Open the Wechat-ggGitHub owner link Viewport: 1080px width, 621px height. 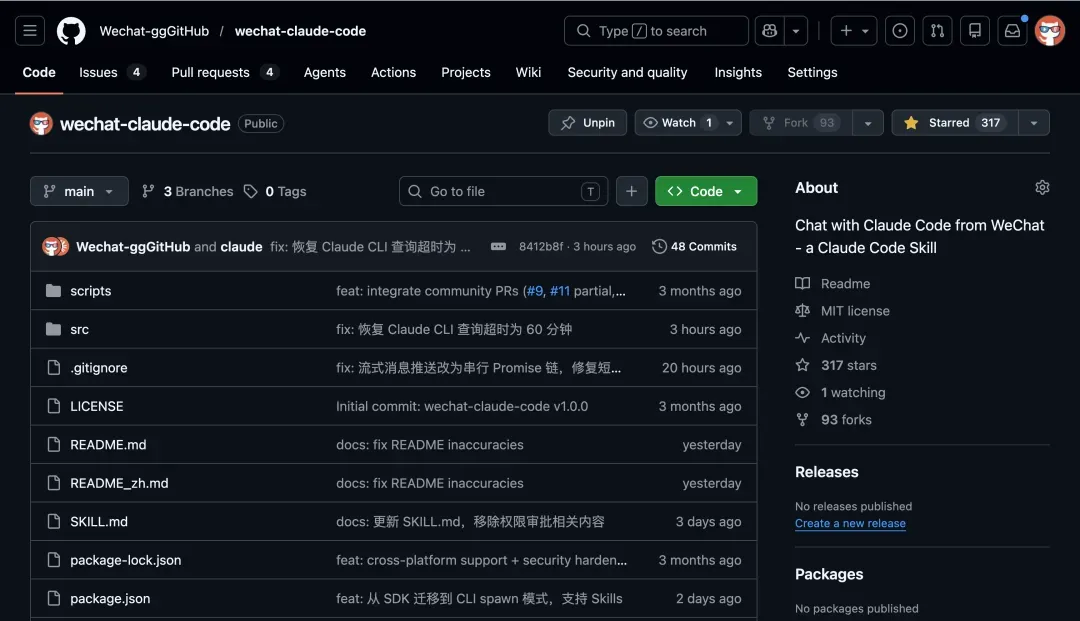(x=154, y=31)
